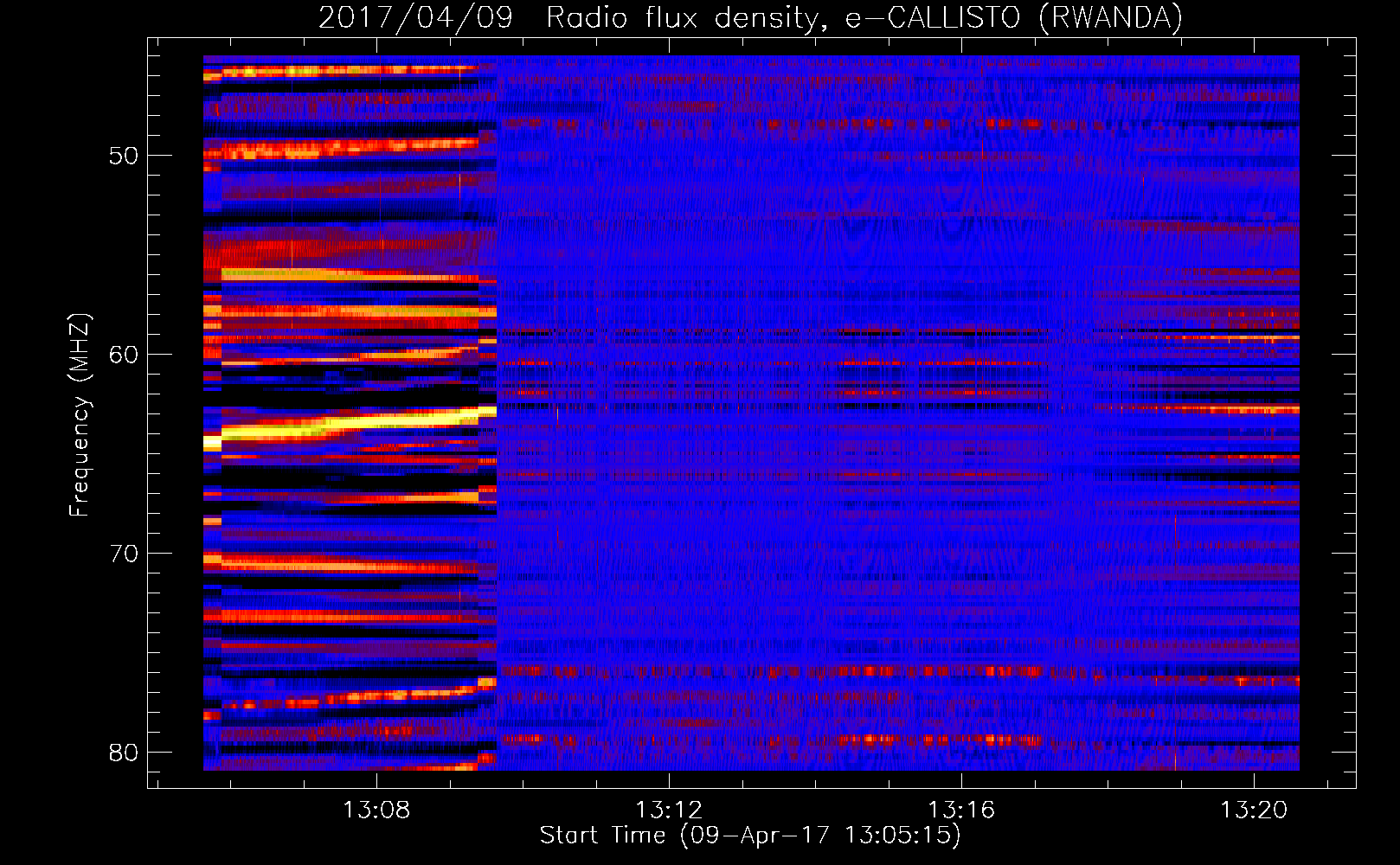
Task: Click the frequency tick label "60"
Action: click(124, 355)
